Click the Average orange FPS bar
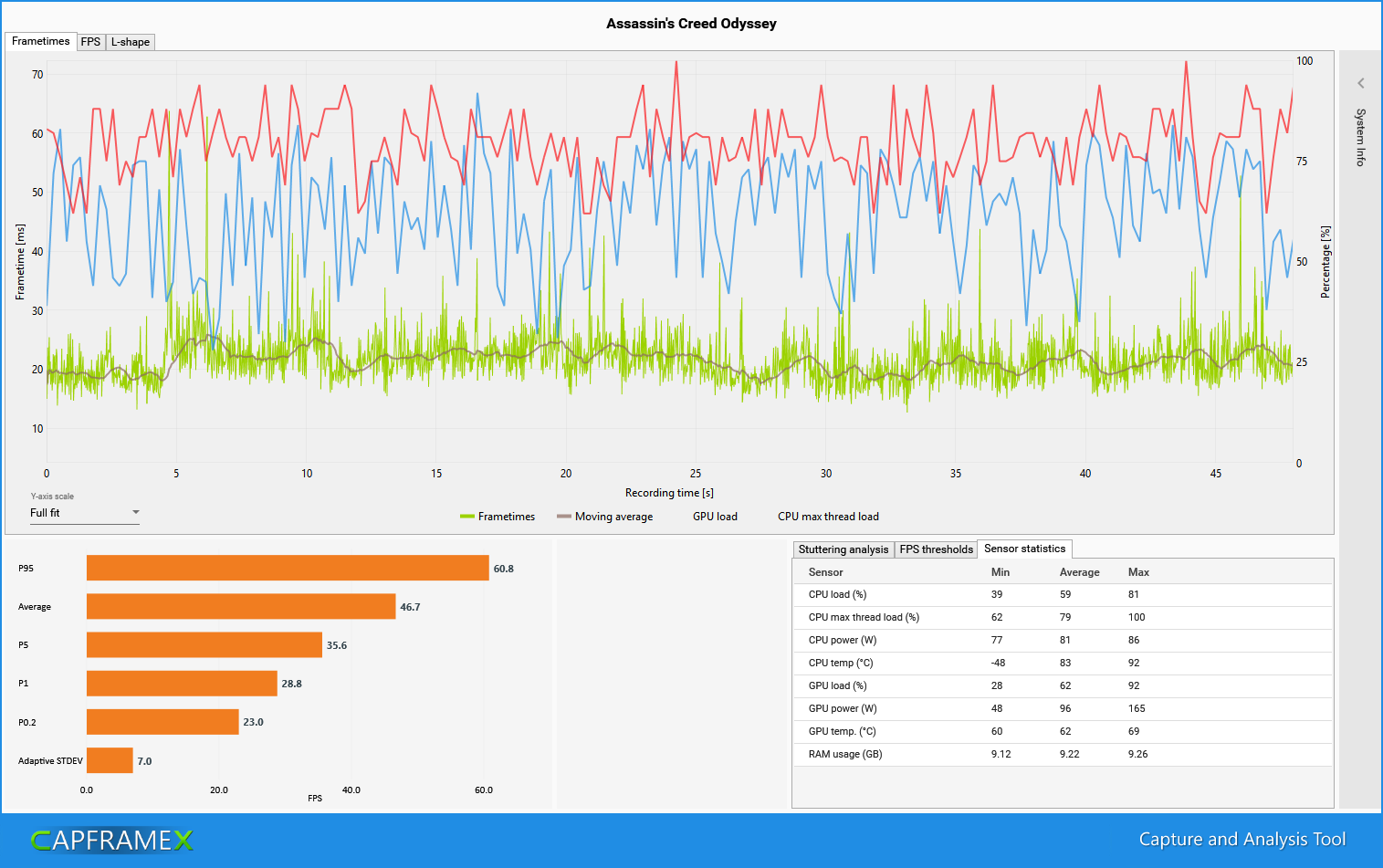Image resolution: width=1383 pixels, height=868 pixels. tap(241, 606)
